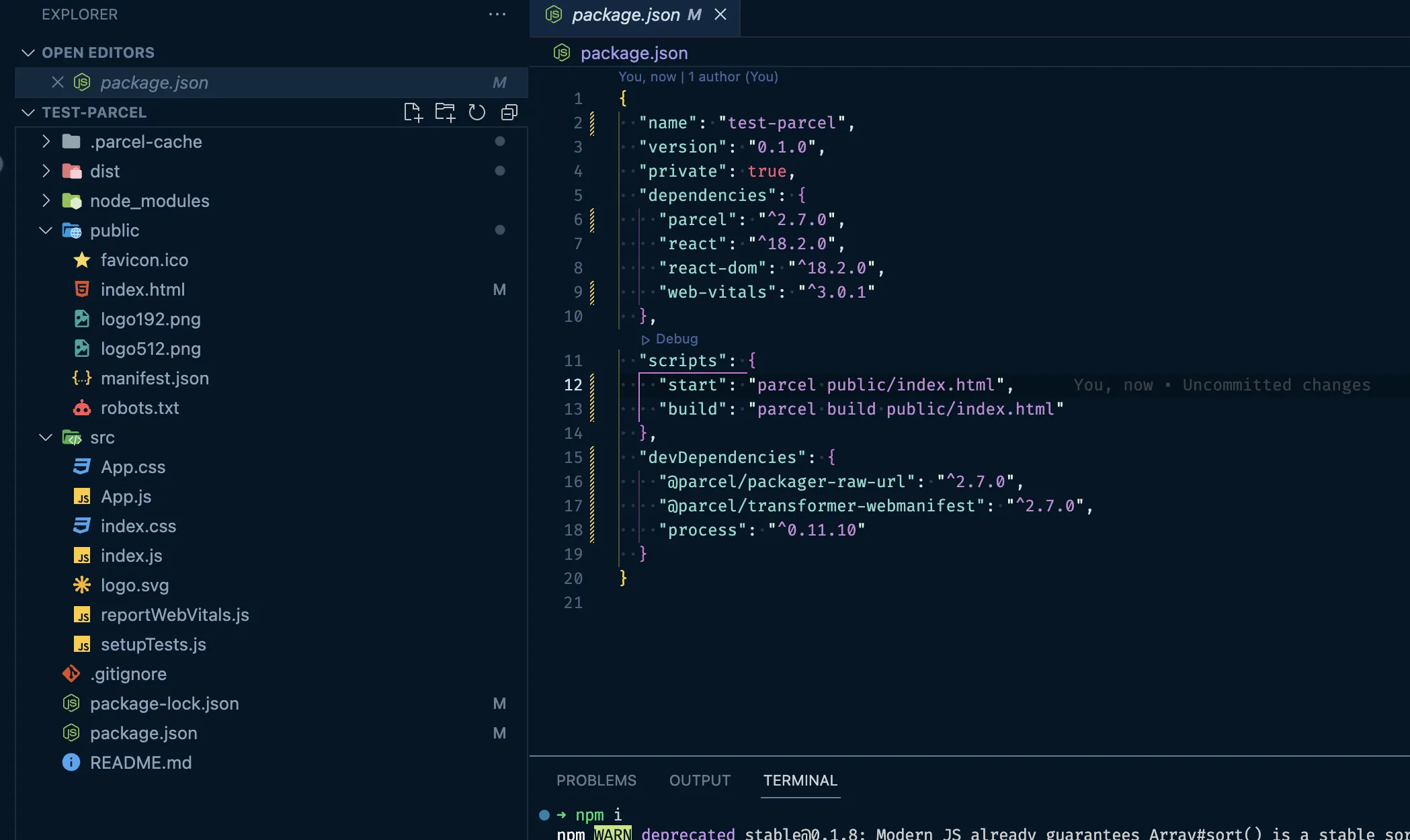Image resolution: width=1410 pixels, height=840 pixels.
Task: Expand the dist folder
Action: [x=46, y=171]
